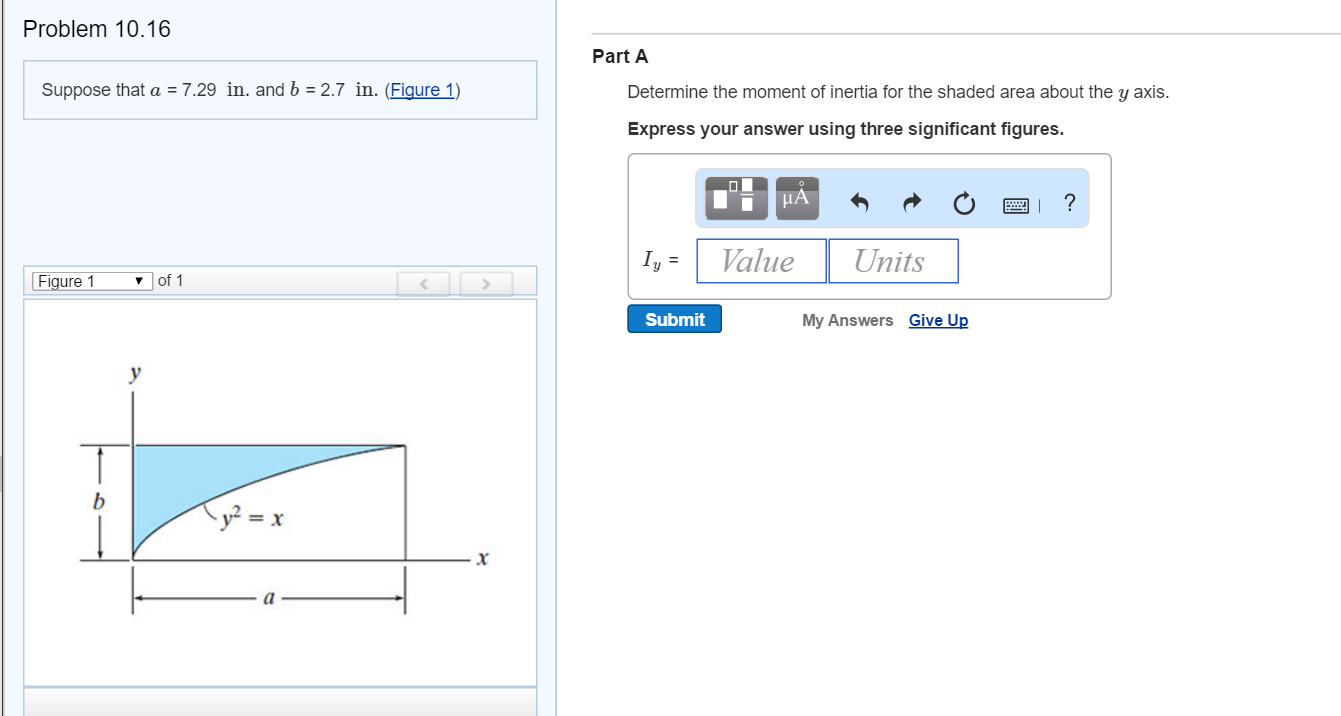The width and height of the screenshot is (1341, 716).
Task: Undo the last answer edit
Action: click(x=859, y=203)
